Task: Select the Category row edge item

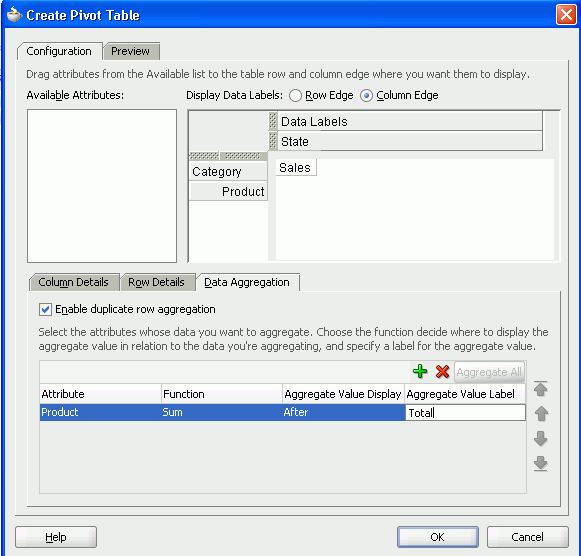Action: (228, 172)
